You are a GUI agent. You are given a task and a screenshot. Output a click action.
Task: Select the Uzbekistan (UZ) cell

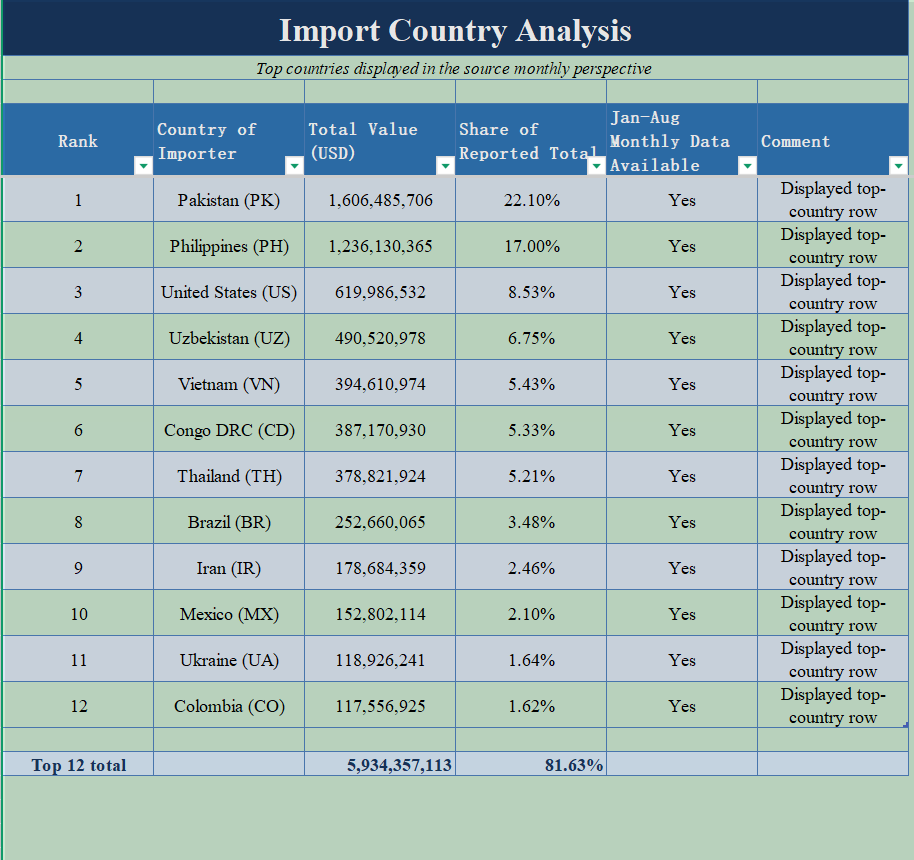tap(229, 338)
